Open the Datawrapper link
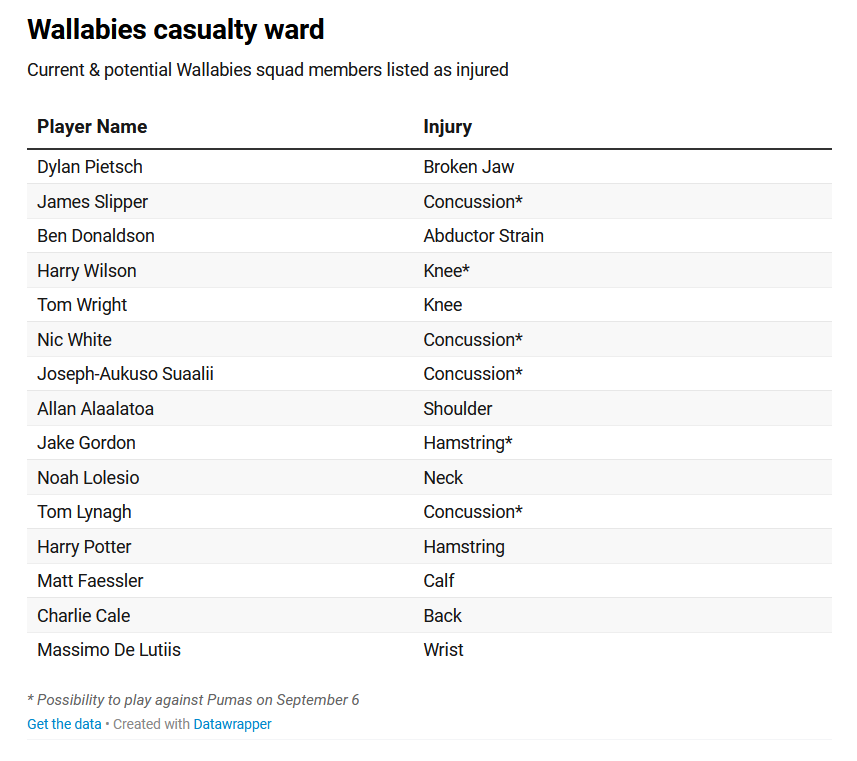This screenshot has height=761, width=857. (x=232, y=724)
